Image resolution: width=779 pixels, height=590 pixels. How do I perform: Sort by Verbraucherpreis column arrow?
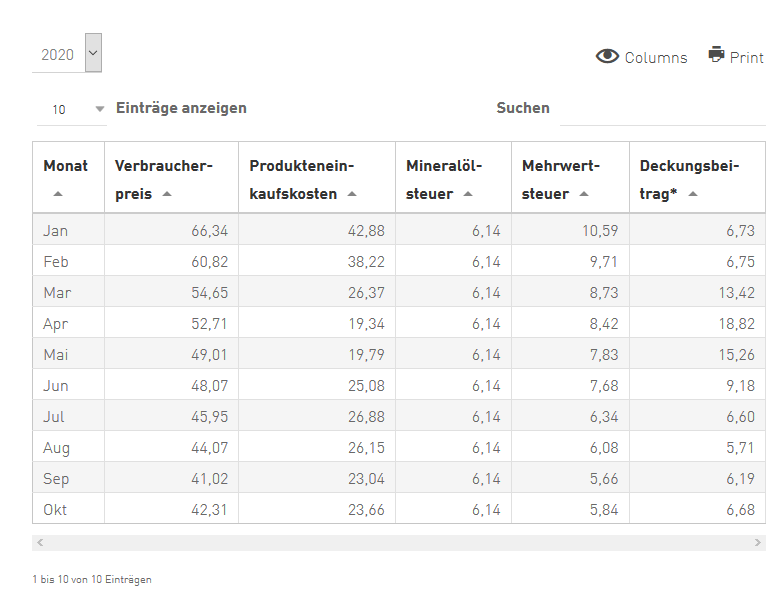(x=167, y=194)
